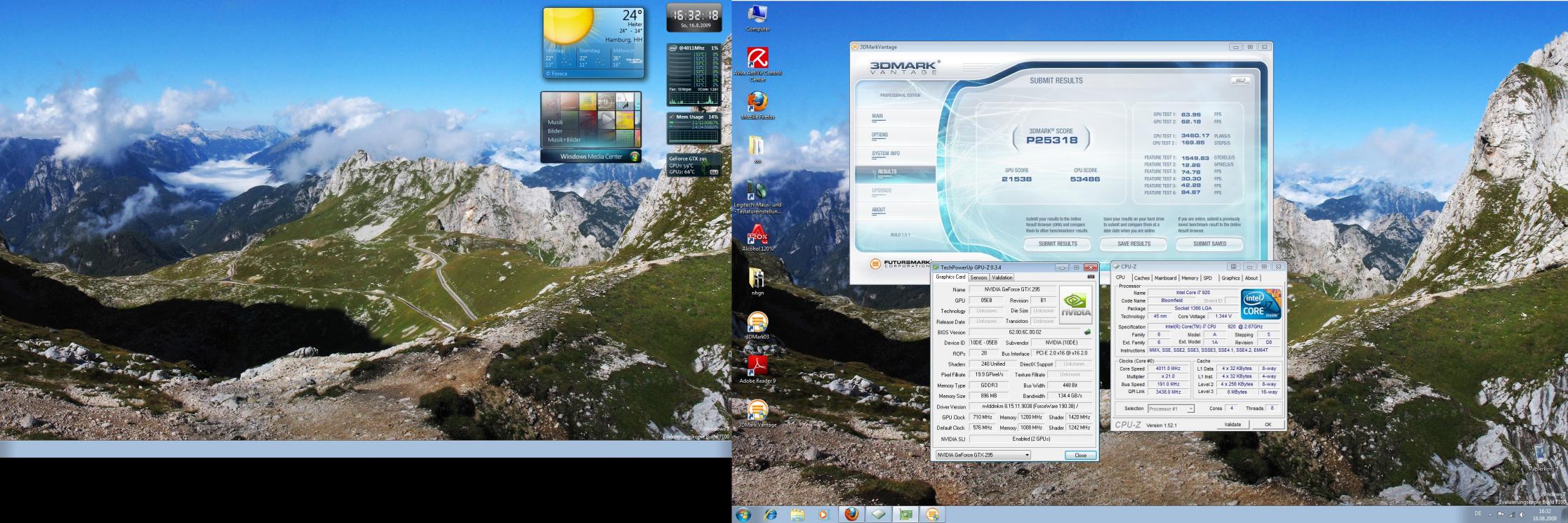Click the Validate button in CPU-Z
This screenshot has height=523, width=1568.
click(1233, 425)
